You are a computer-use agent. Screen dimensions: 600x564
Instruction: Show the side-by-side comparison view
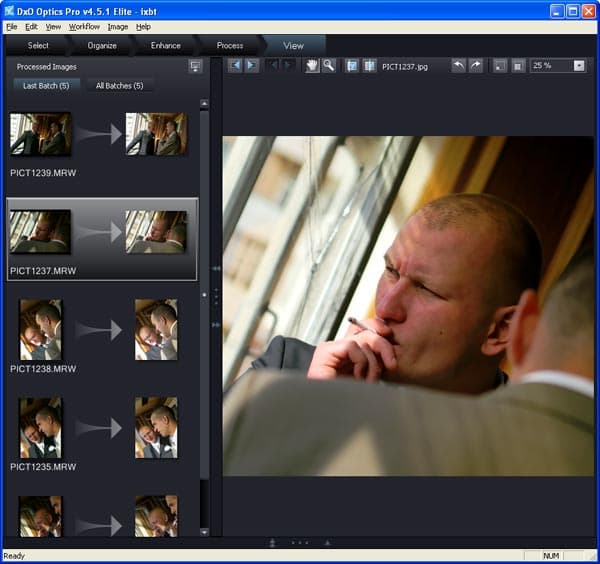coord(369,66)
